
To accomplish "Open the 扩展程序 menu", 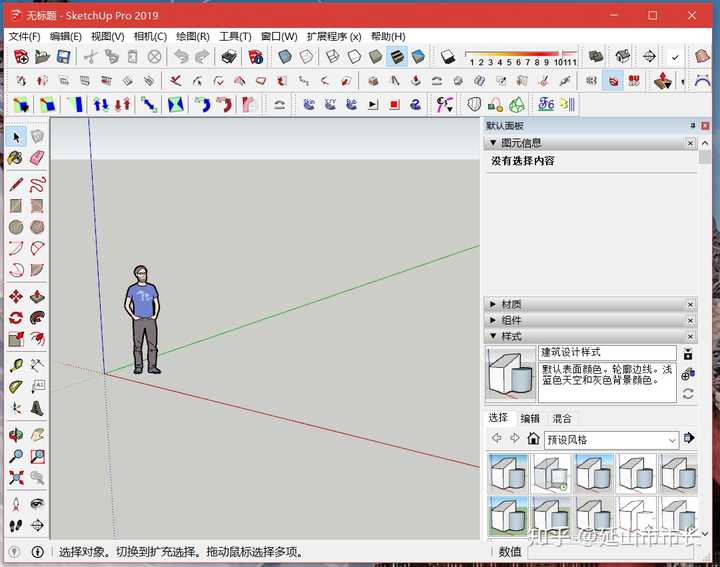I will coord(334,36).
